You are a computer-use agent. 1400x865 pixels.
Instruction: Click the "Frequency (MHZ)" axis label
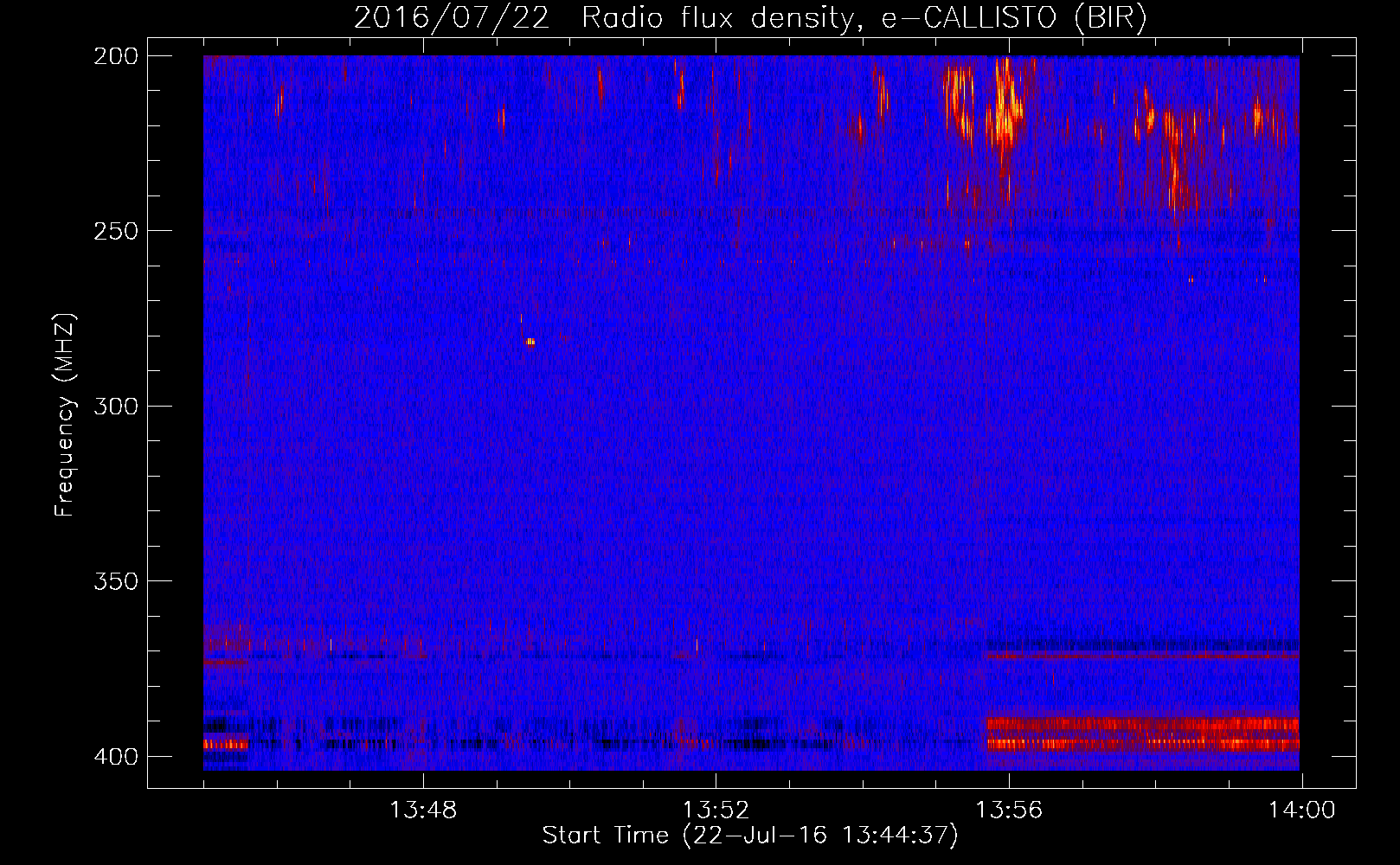[65, 414]
